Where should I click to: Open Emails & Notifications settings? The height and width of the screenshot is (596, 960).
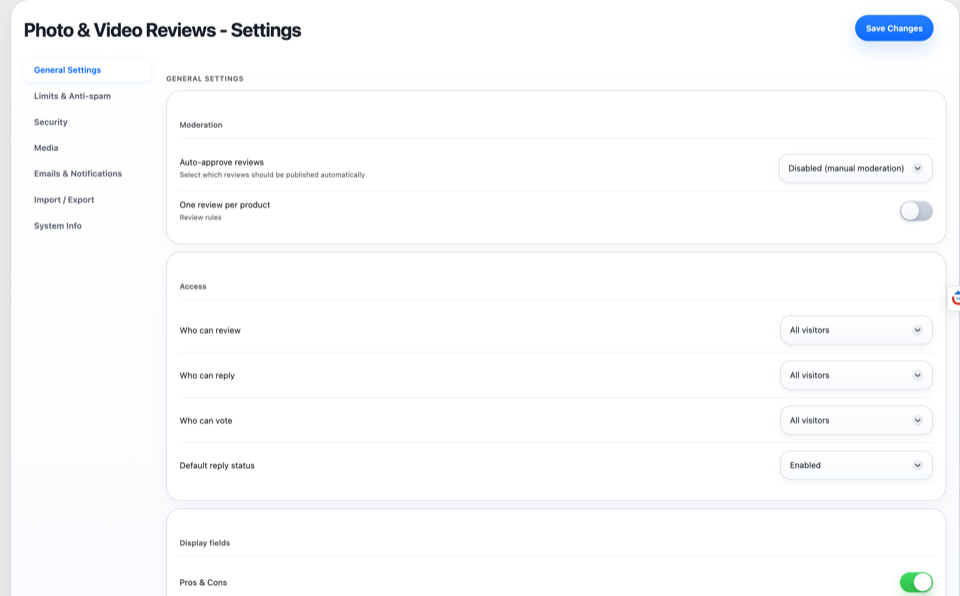(x=78, y=174)
